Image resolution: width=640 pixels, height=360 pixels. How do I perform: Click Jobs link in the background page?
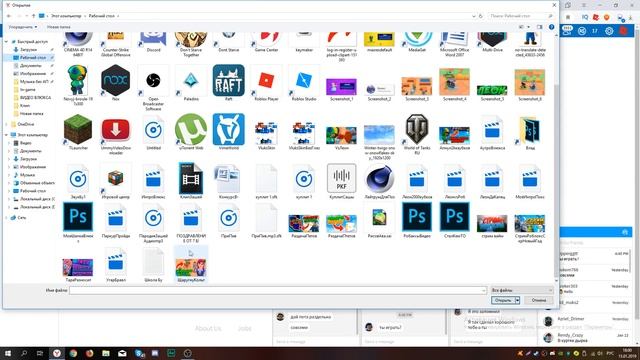click(x=244, y=328)
